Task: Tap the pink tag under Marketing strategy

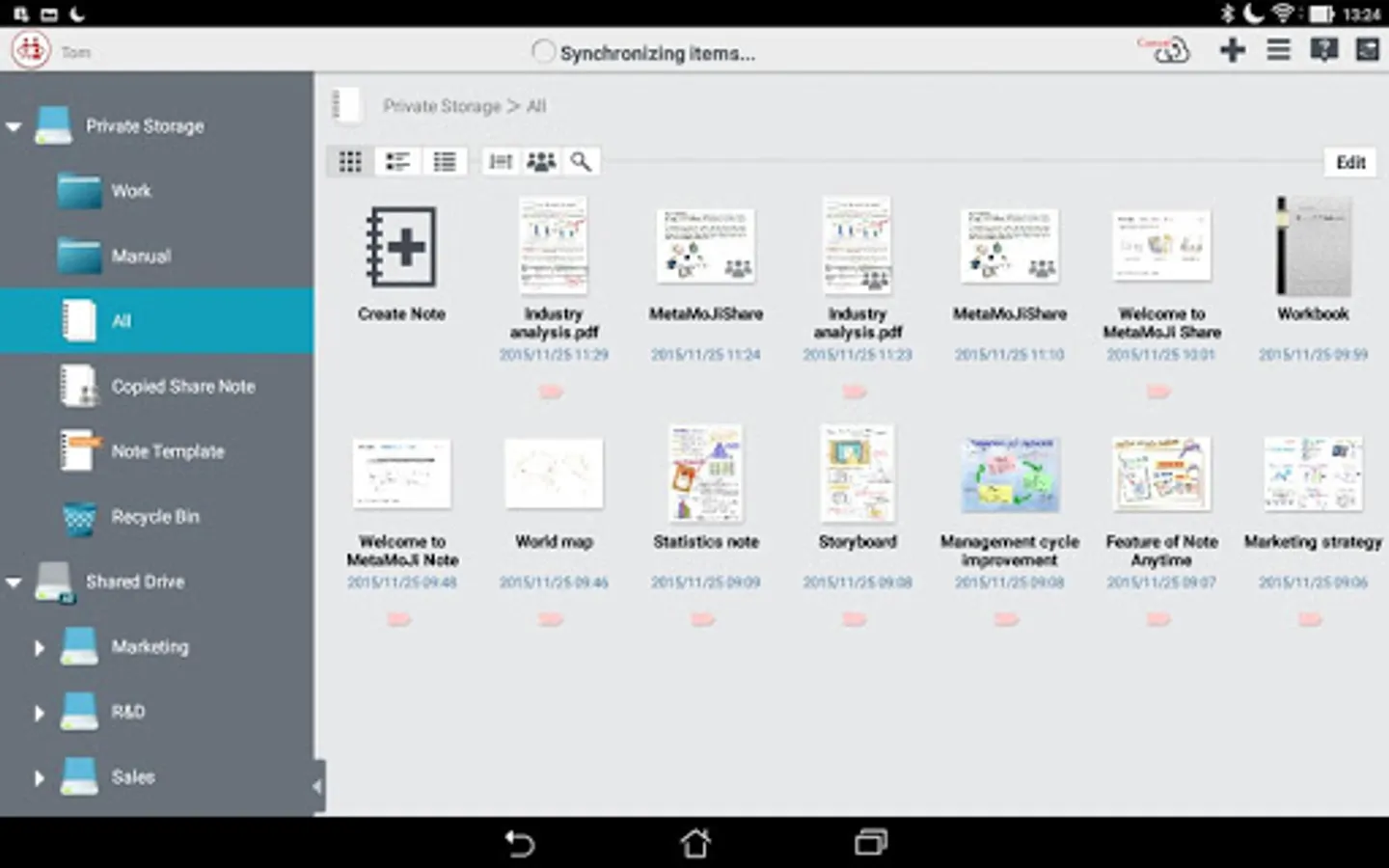Action: pyautogui.click(x=1311, y=619)
